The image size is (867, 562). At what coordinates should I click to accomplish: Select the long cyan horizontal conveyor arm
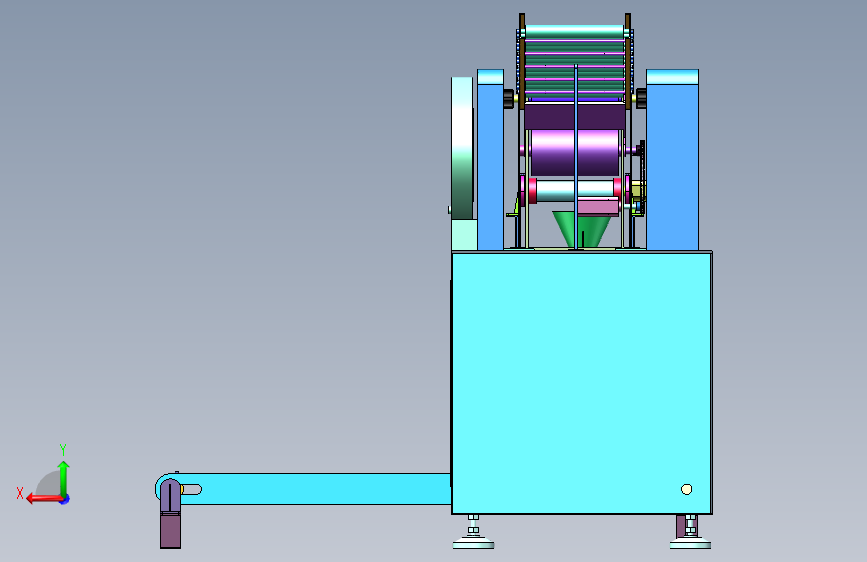(315, 488)
